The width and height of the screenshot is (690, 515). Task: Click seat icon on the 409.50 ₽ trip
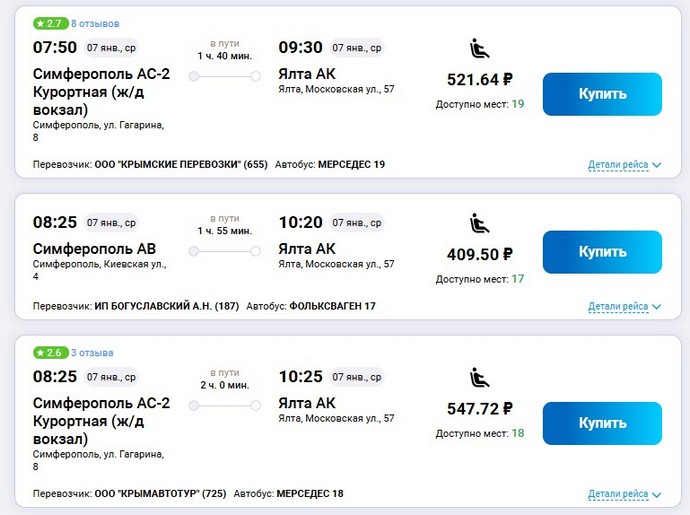point(479,223)
